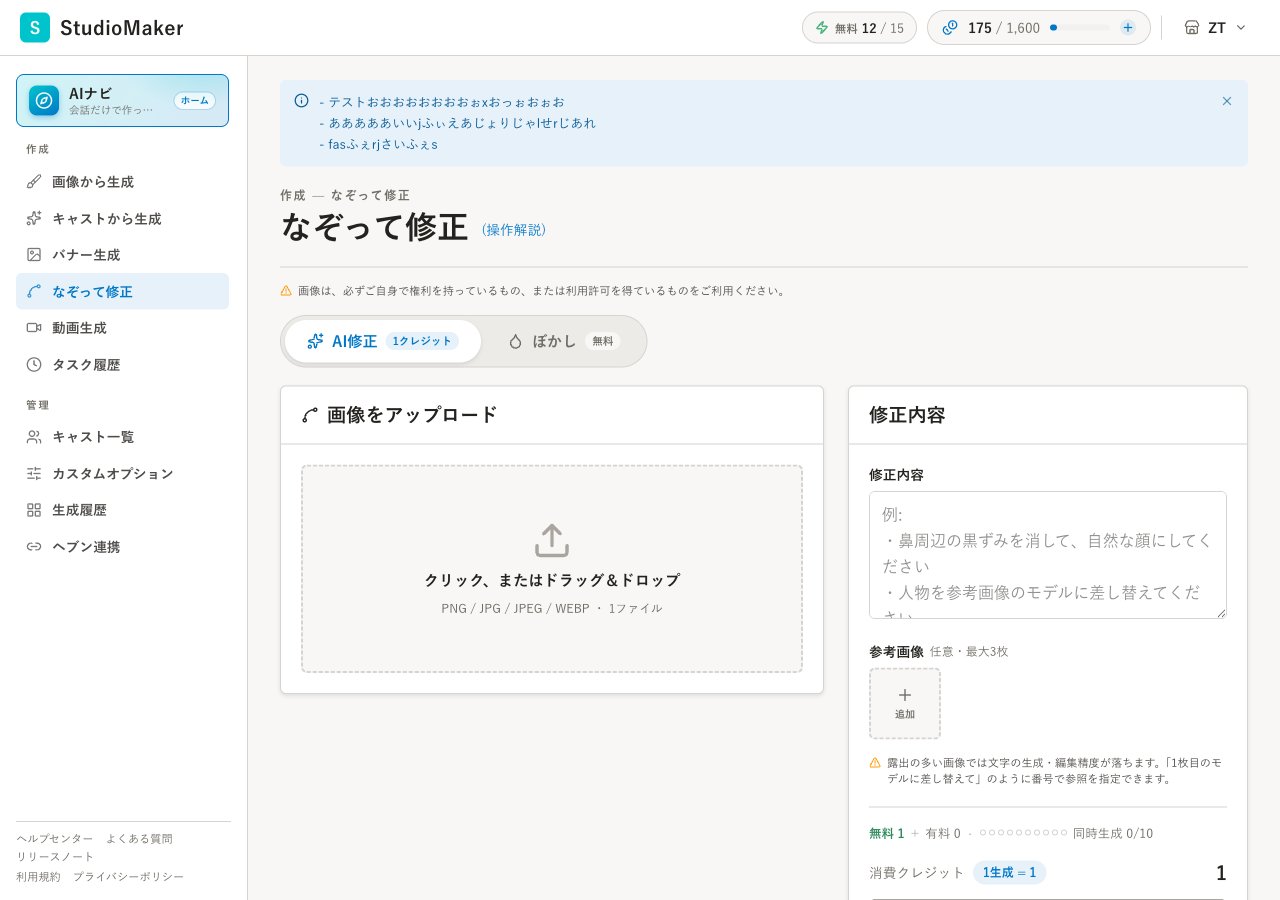Screen dimensions: 1280x900
Task: Click the curve icon beside 画像をアップロード heading
Action: (310, 415)
